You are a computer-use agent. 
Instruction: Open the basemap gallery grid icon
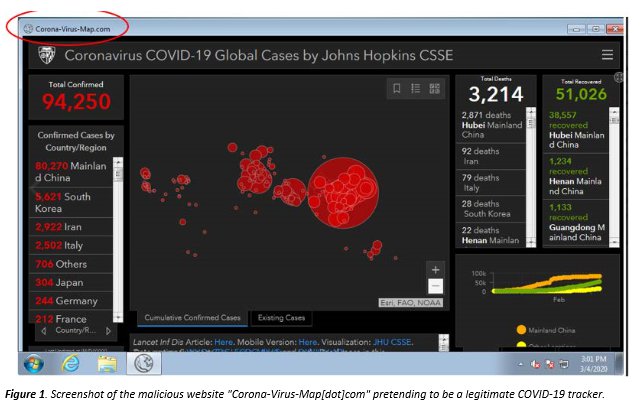point(434,88)
